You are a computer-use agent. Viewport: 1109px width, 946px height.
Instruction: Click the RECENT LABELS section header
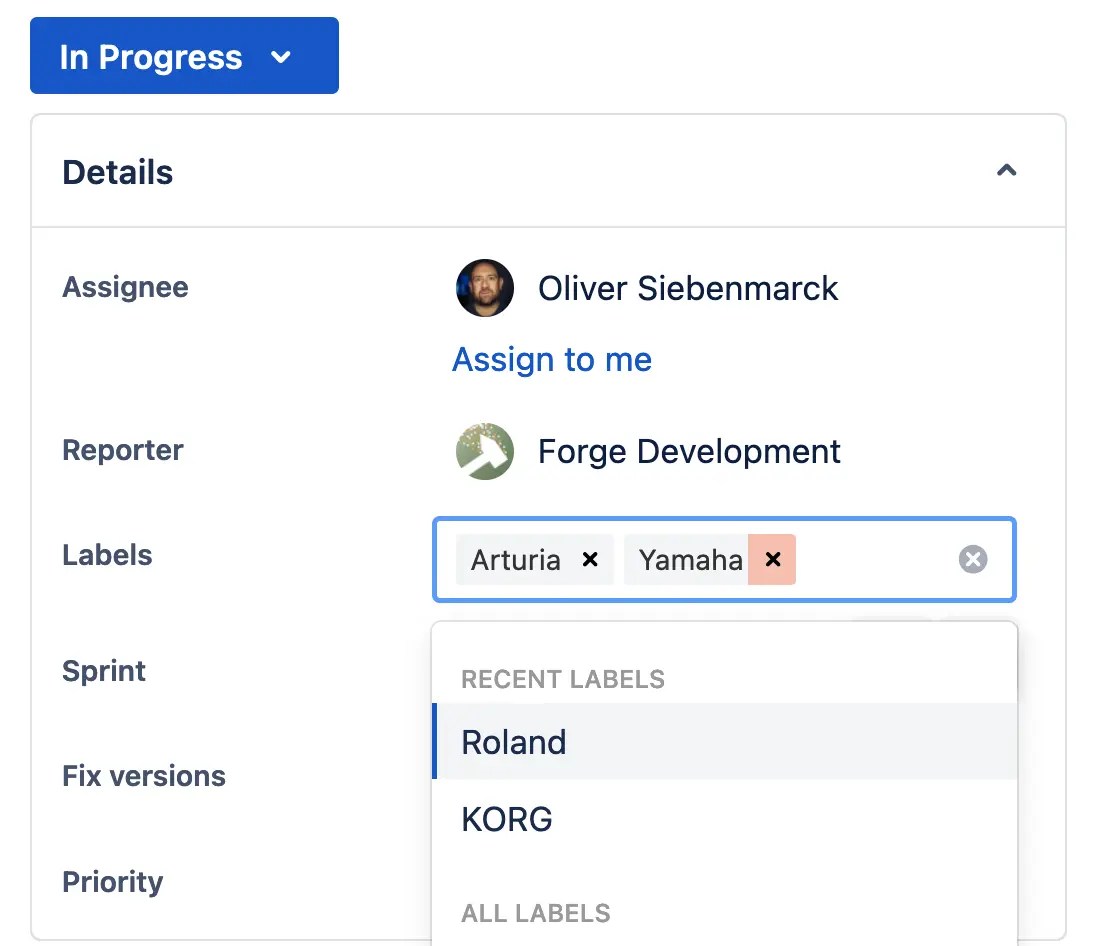coord(562,679)
